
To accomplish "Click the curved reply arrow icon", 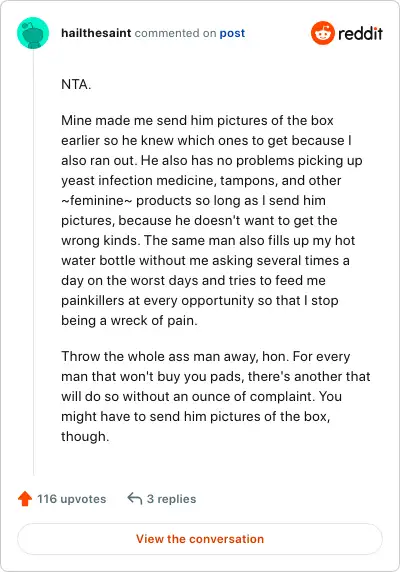I will point(135,498).
